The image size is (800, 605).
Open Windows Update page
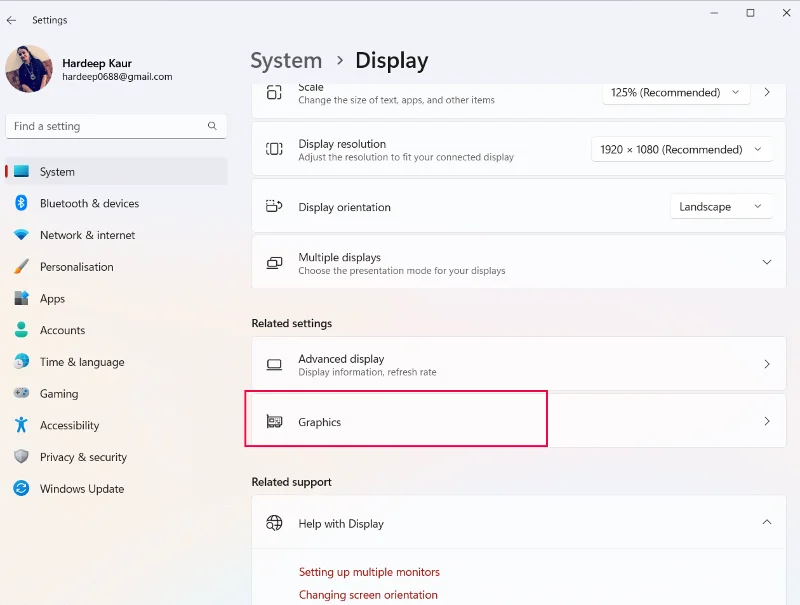point(116,488)
